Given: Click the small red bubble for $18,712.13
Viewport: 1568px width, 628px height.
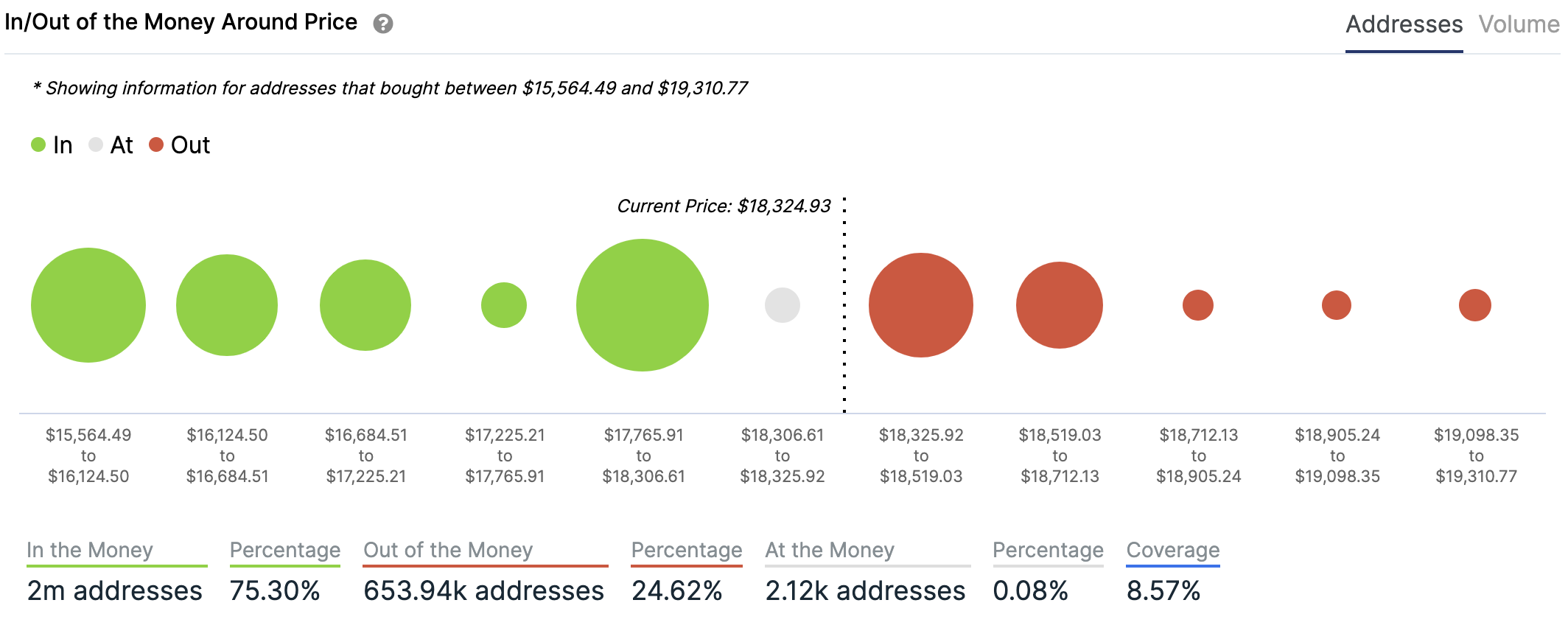Looking at the screenshot, I should click(x=1198, y=305).
